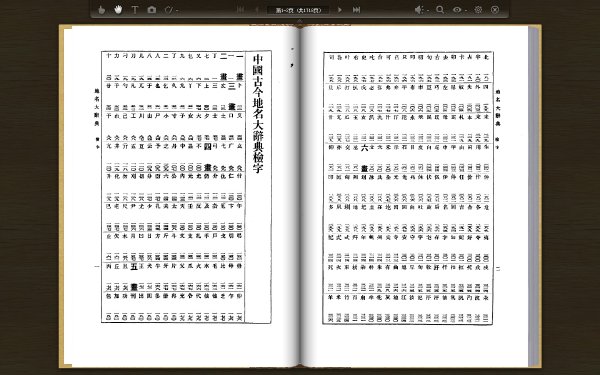Click the bold 五畫 heading on left page
Image resolution: width=600 pixels, height=375 pixels.
pyautogui.click(x=134, y=277)
